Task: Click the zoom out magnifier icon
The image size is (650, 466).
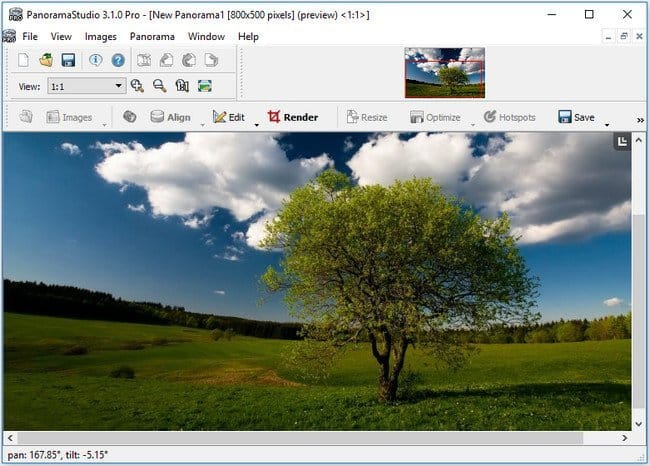Action: (x=160, y=86)
